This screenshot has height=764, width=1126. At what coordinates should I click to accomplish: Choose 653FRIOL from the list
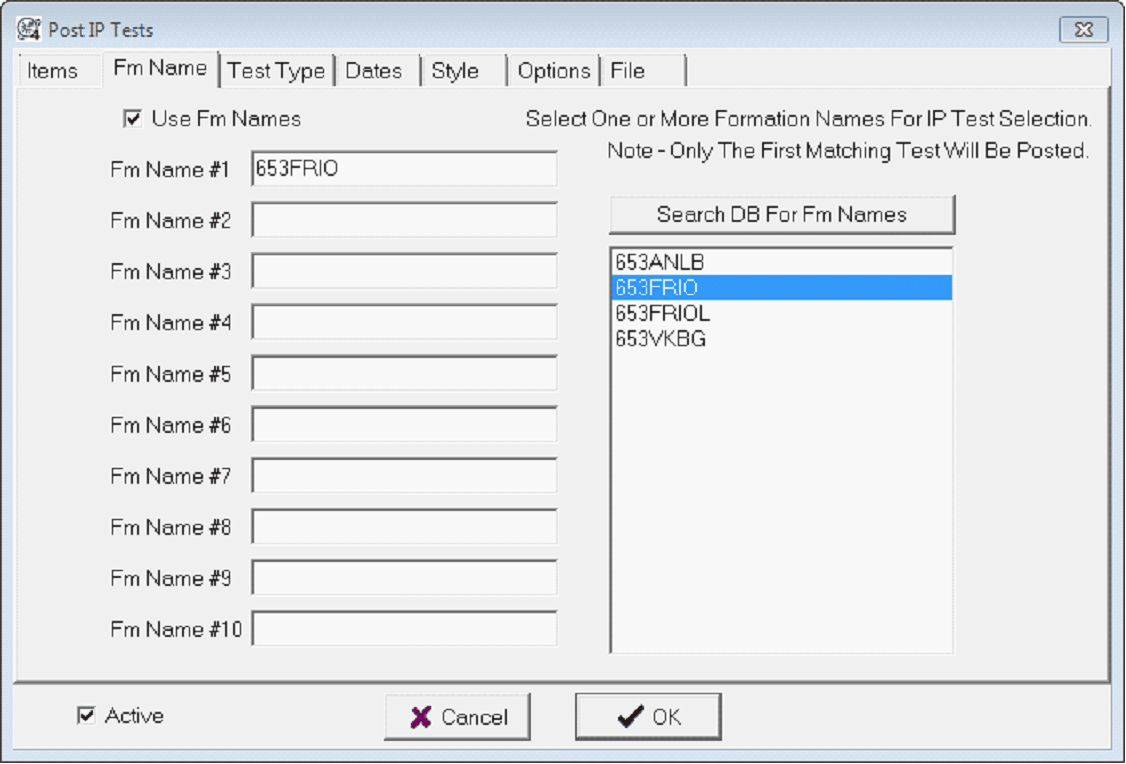[663, 314]
